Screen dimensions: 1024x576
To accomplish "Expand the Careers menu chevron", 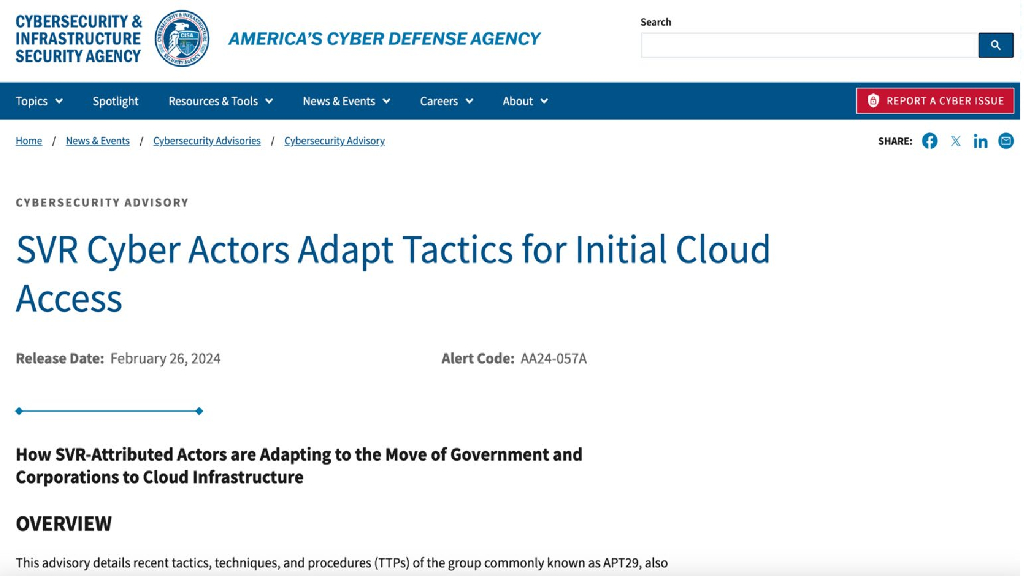I will tap(469, 101).
